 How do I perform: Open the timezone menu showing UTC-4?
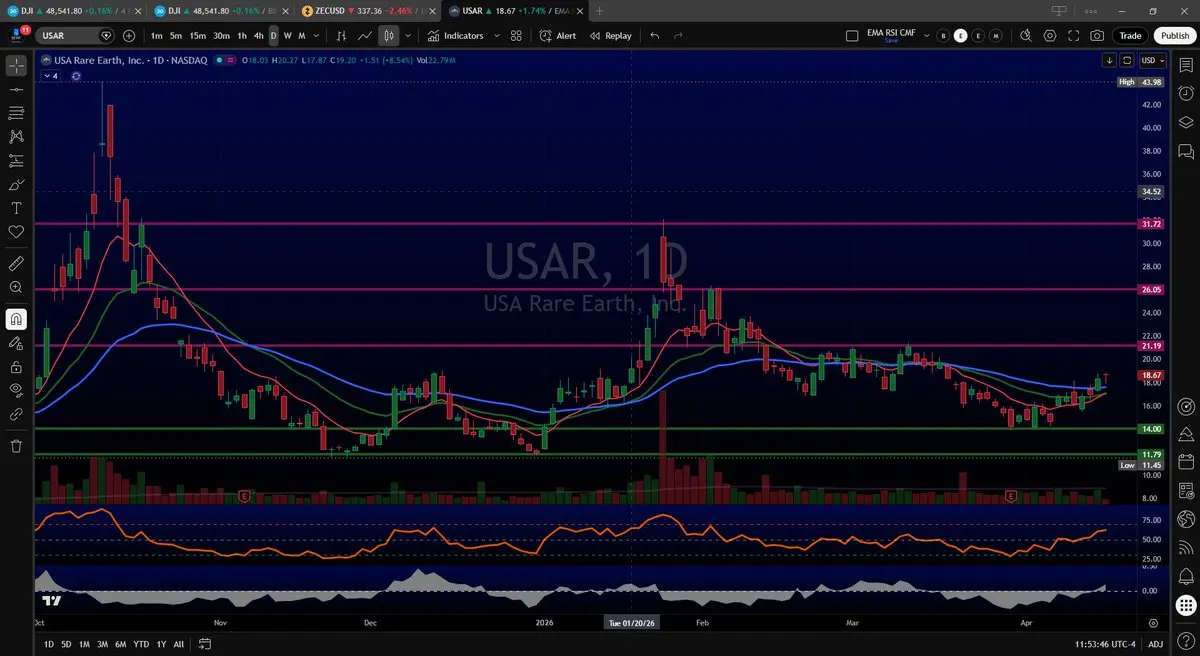[1105, 644]
